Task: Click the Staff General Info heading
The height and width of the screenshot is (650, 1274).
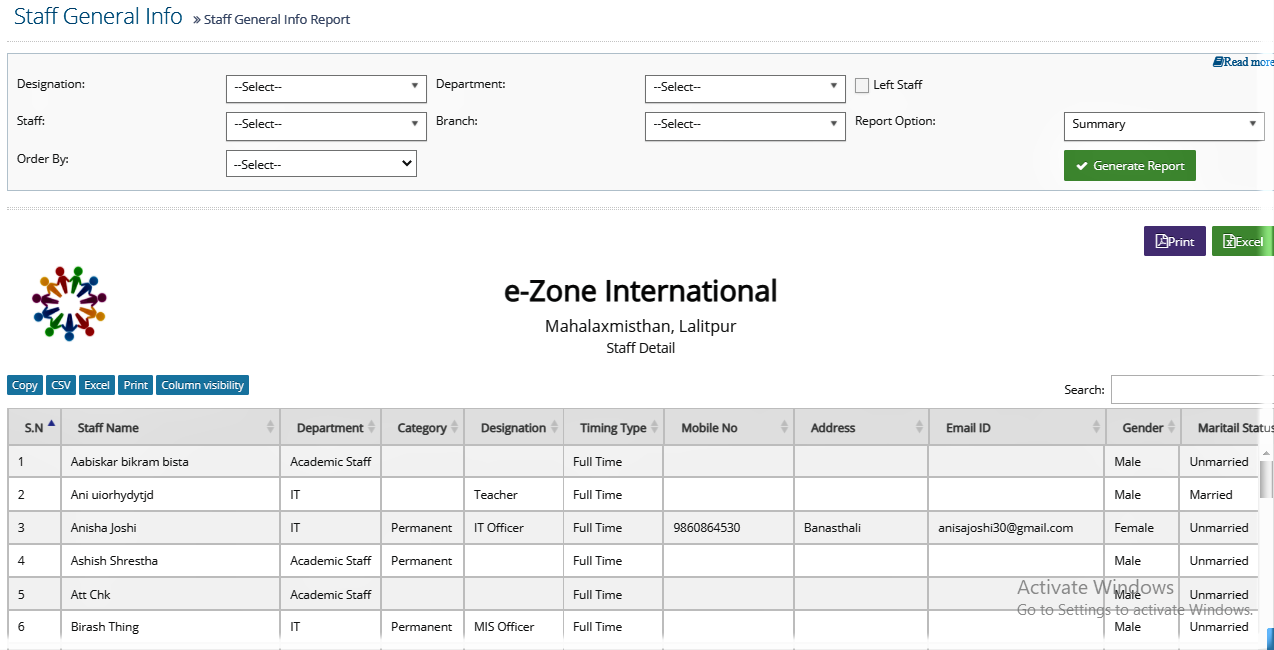Action: 98,16
